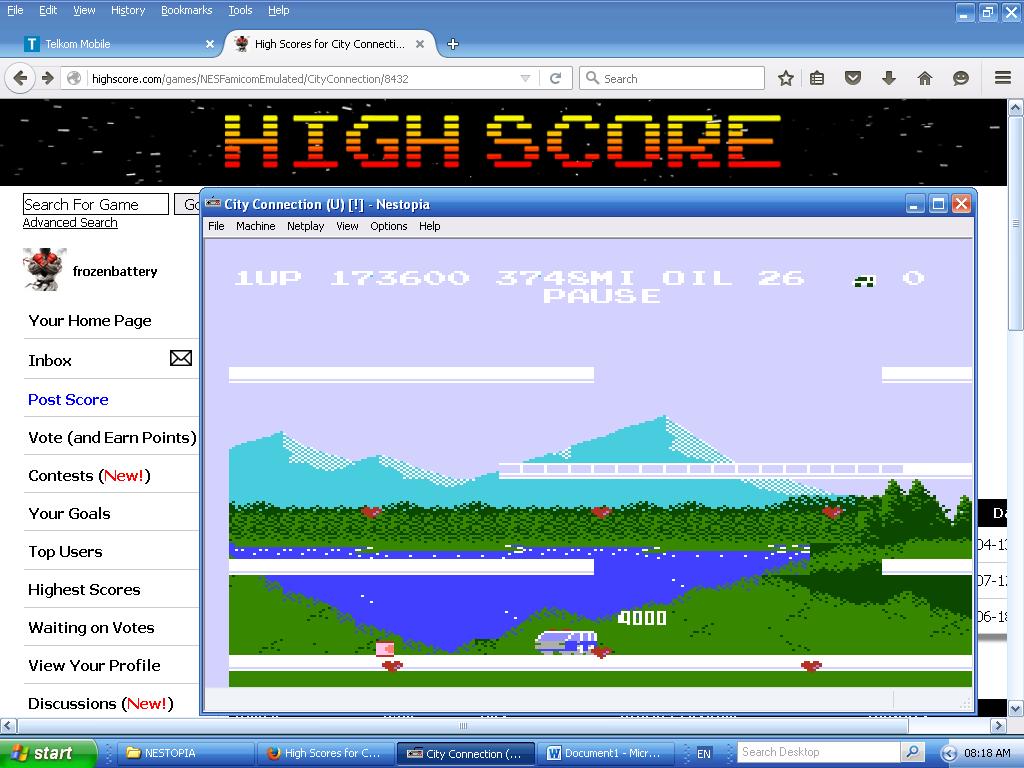The height and width of the screenshot is (768, 1024).
Task: Bookmark this page with the star icon
Action: [x=786, y=78]
